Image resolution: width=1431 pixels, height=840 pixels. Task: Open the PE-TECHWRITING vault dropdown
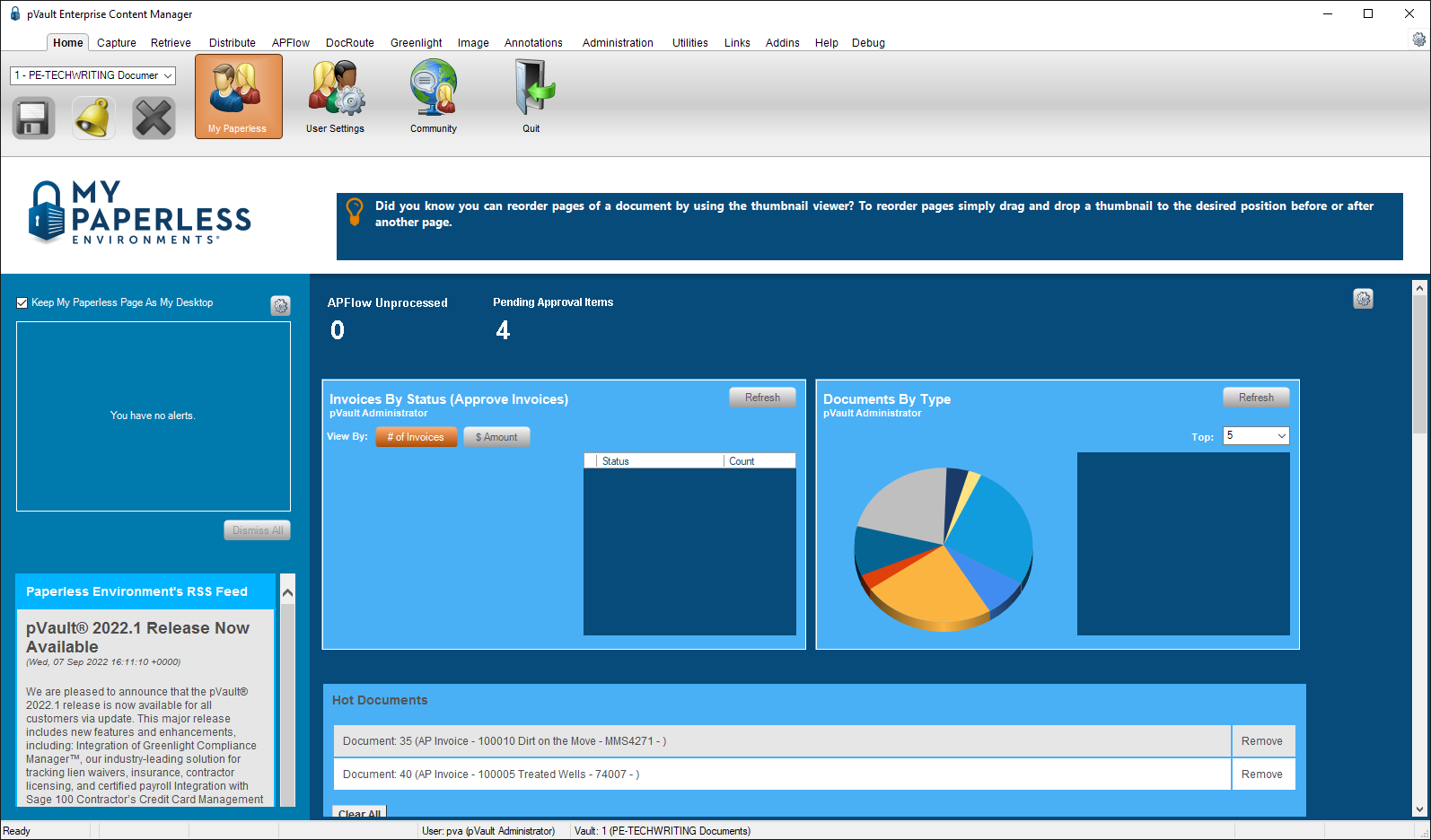point(92,75)
